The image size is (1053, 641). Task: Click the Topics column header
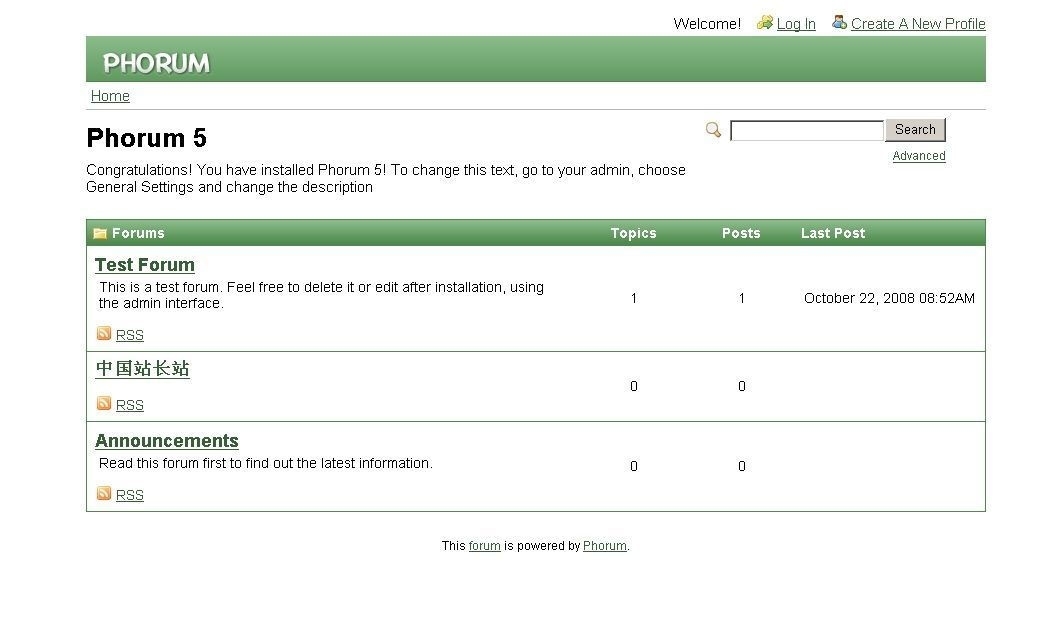633,233
